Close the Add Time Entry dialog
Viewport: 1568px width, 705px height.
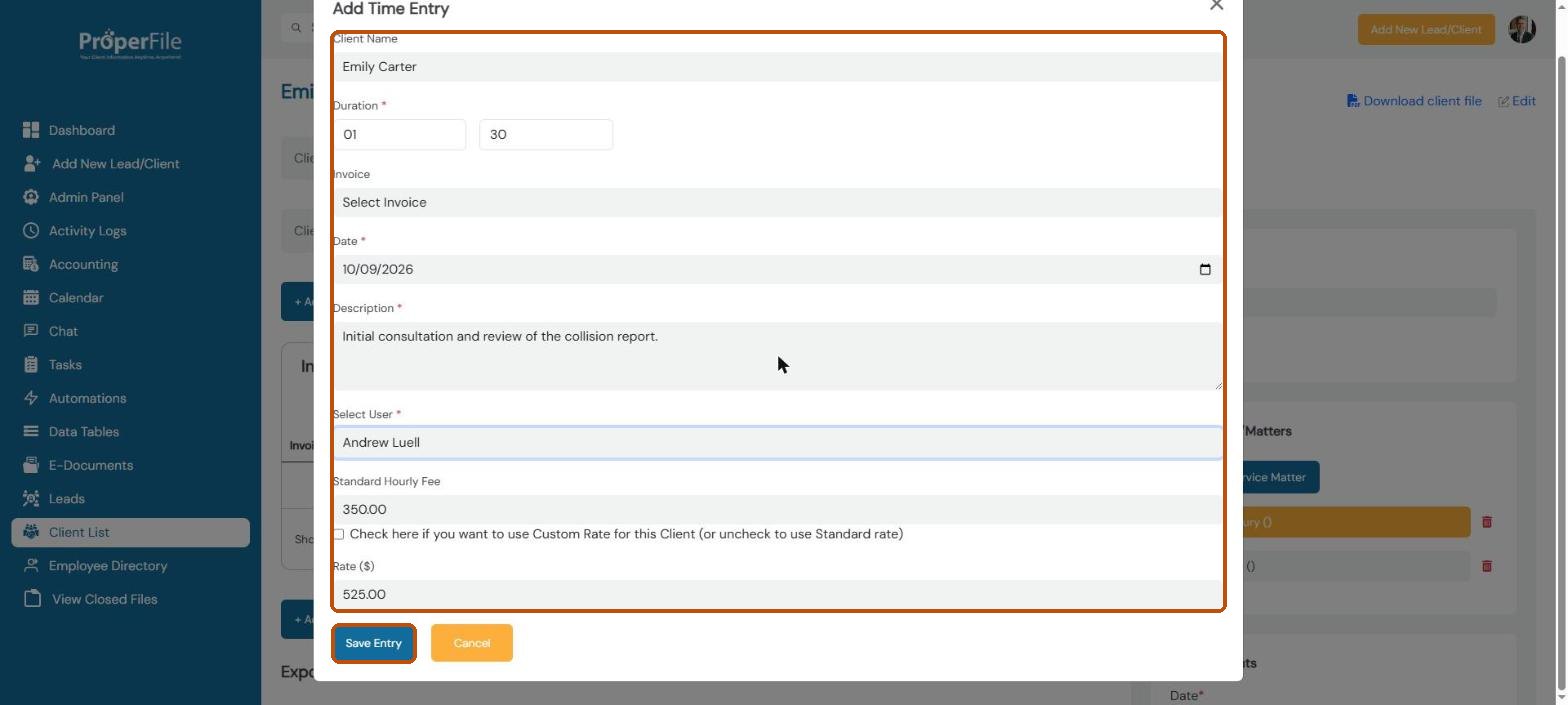tap(1216, 5)
